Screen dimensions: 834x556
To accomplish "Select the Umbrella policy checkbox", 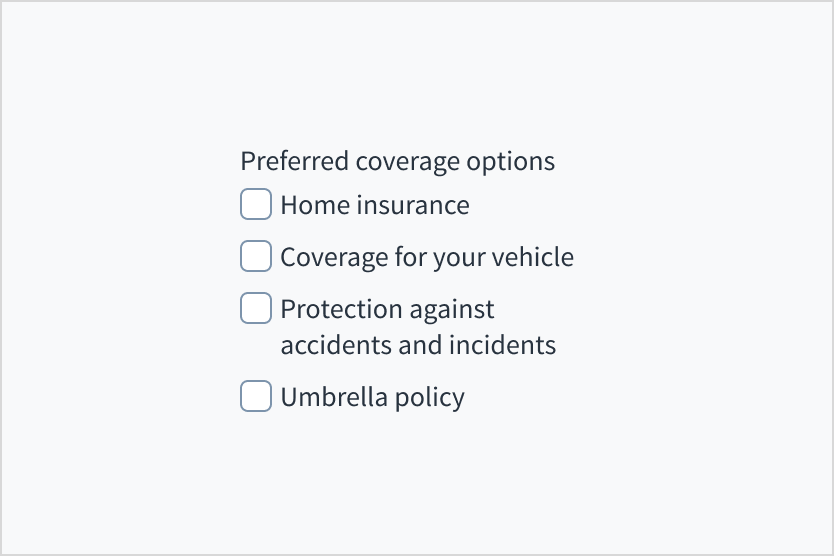I will [256, 396].
